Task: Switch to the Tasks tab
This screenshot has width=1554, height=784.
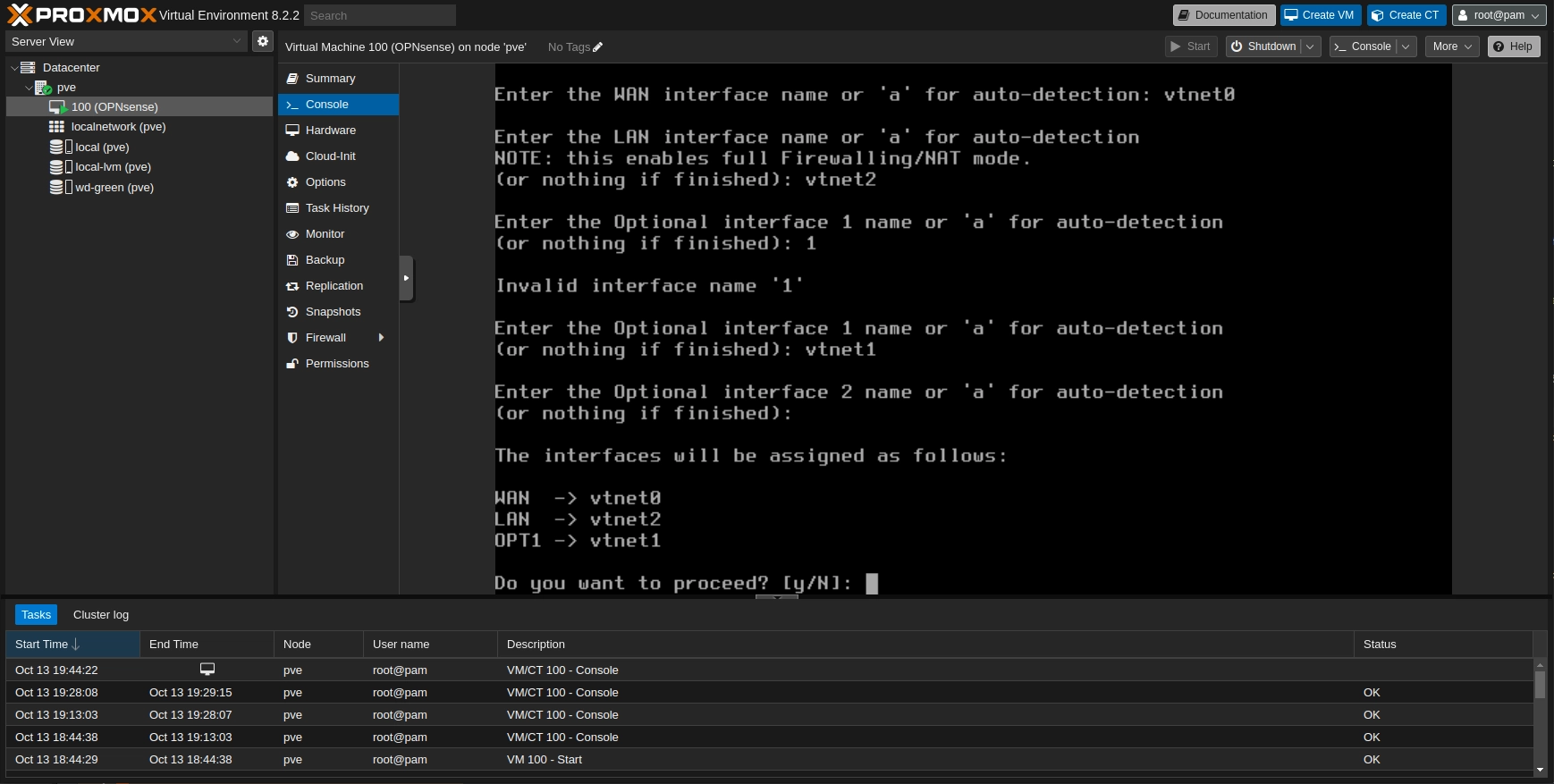Action: click(x=36, y=615)
